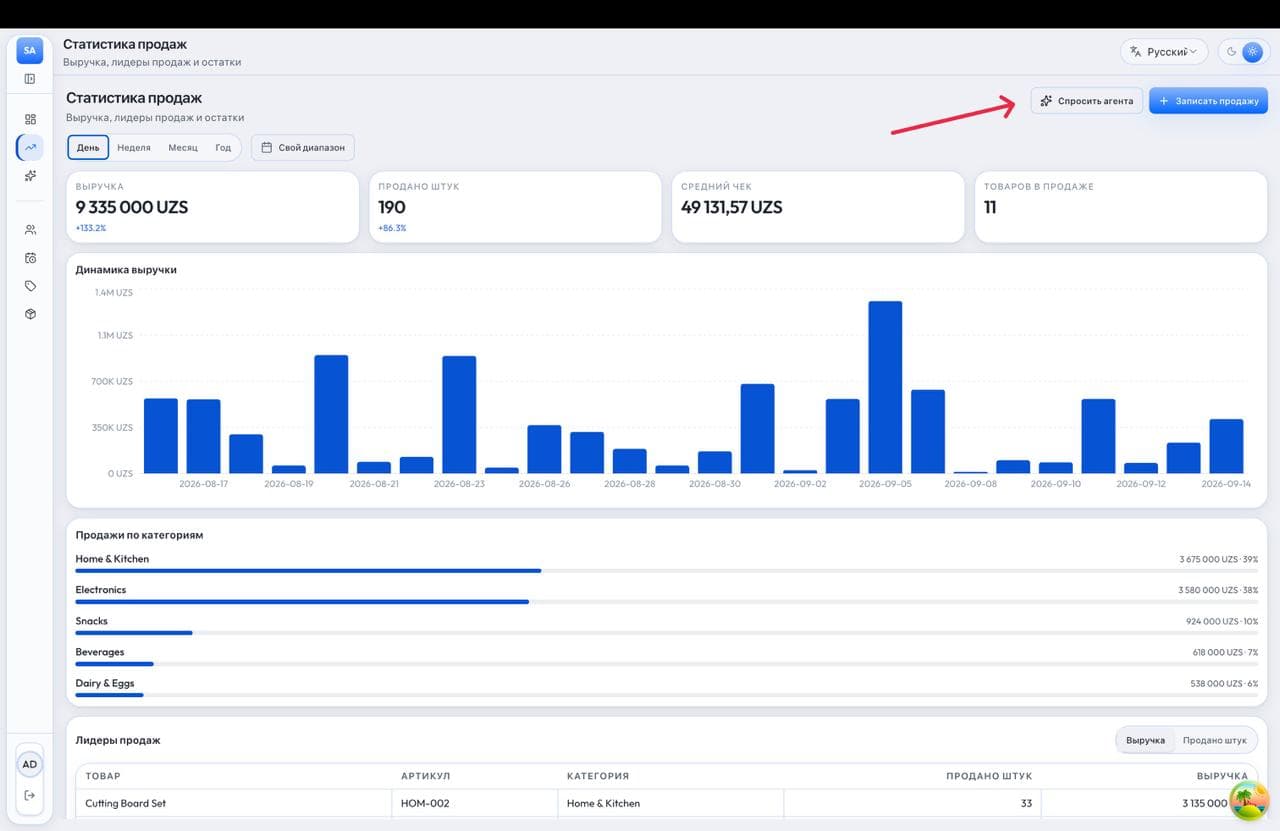The width and height of the screenshot is (1280, 831).
Task: Click the Выручка 9 335 000 UZS card
Action: [x=212, y=207]
